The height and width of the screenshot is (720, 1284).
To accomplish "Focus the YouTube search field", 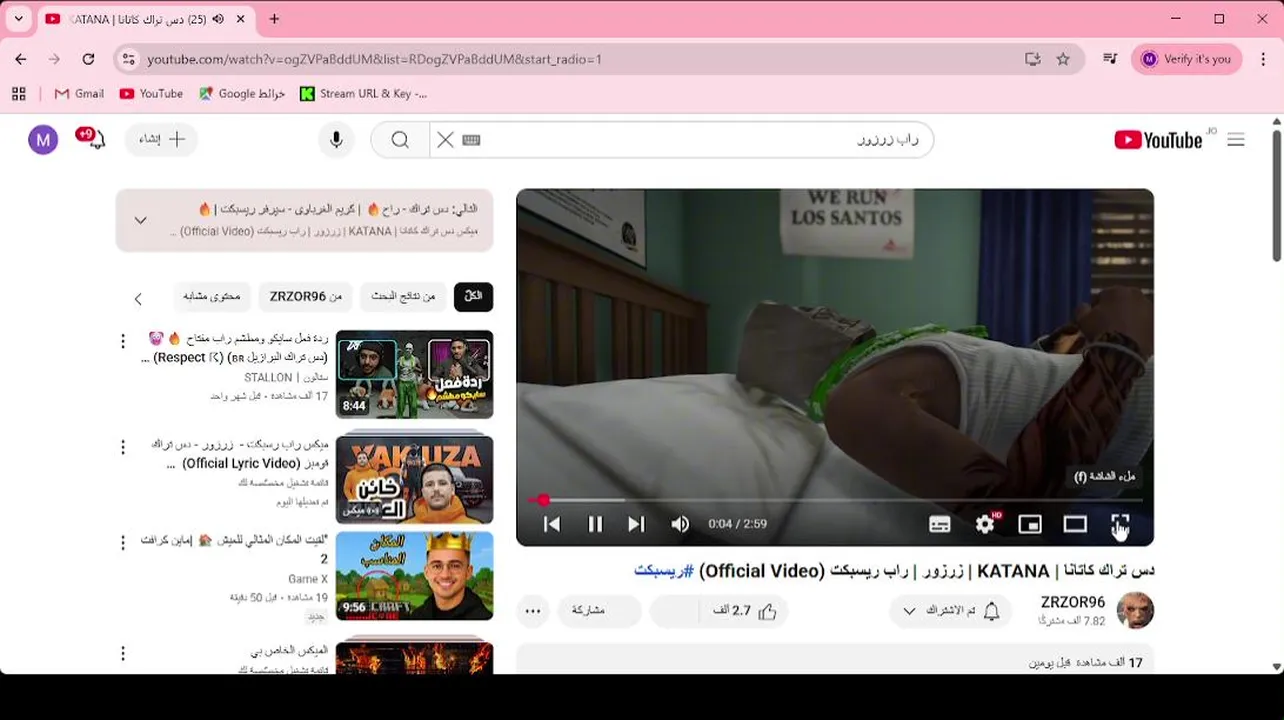I will click(700, 140).
